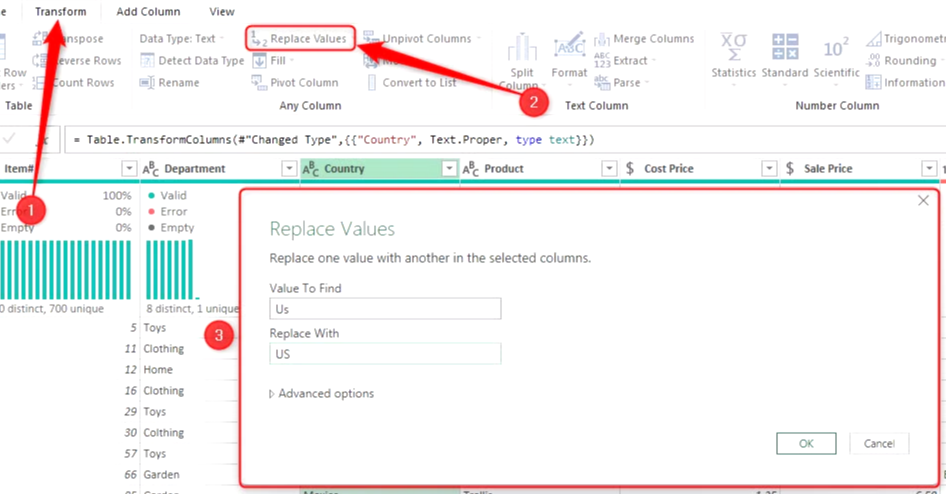Click the Value To Find field
This screenshot has width=946, height=494.
(x=385, y=309)
